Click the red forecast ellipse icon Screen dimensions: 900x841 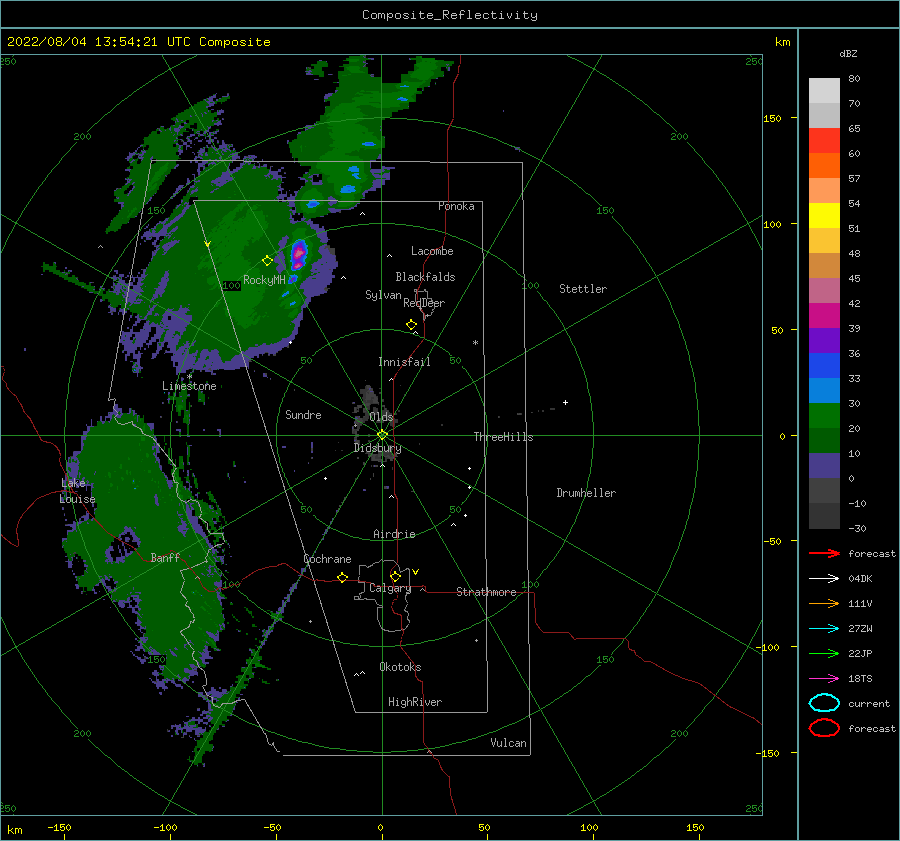(x=824, y=728)
